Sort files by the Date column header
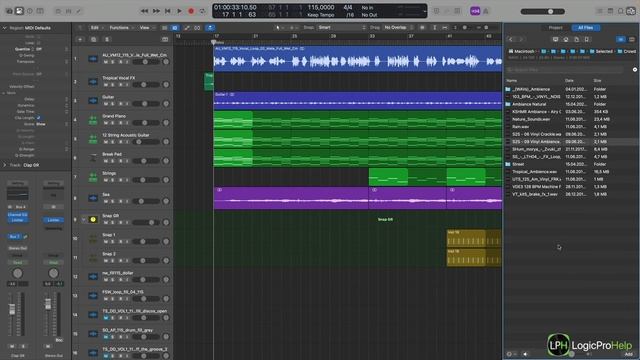The height and width of the screenshot is (360, 640). (569, 81)
